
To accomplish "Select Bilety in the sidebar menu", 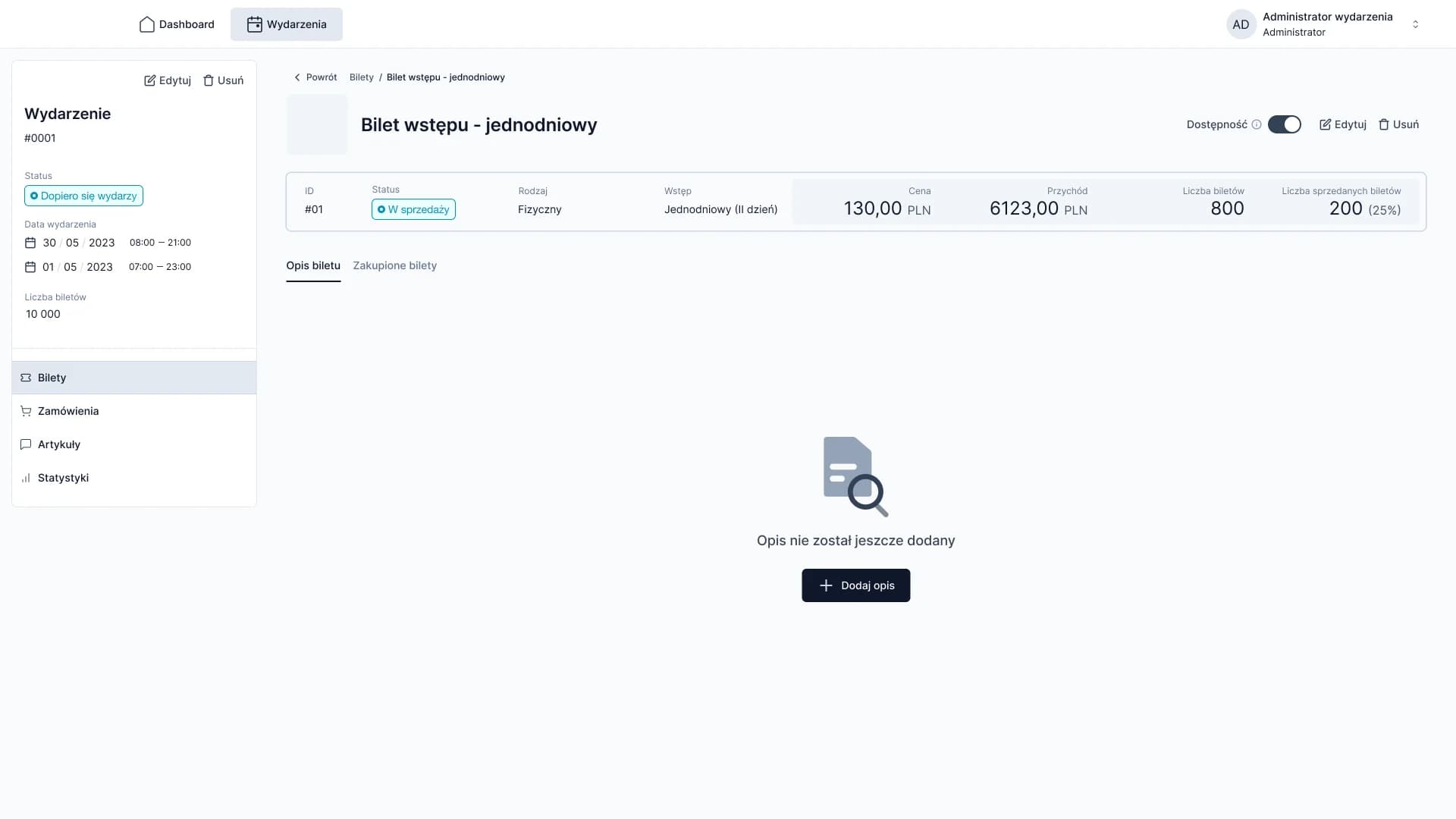I will pyautogui.click(x=52, y=378).
